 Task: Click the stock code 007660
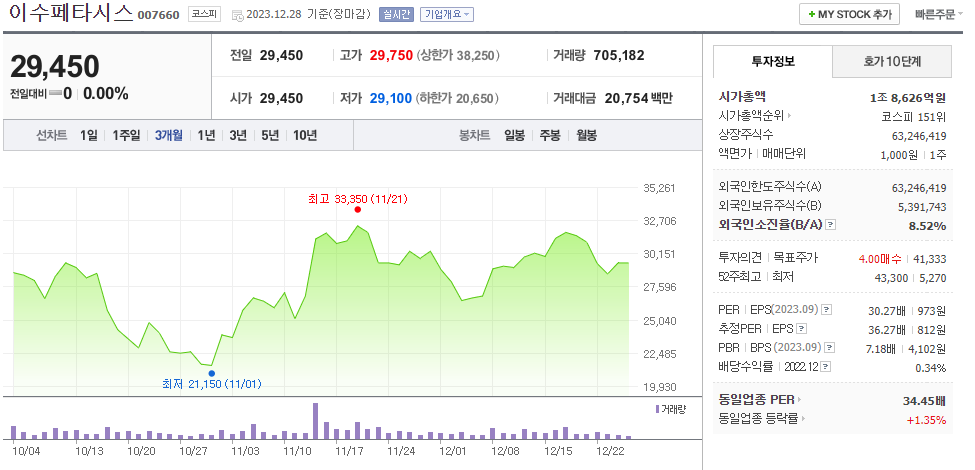(158, 15)
